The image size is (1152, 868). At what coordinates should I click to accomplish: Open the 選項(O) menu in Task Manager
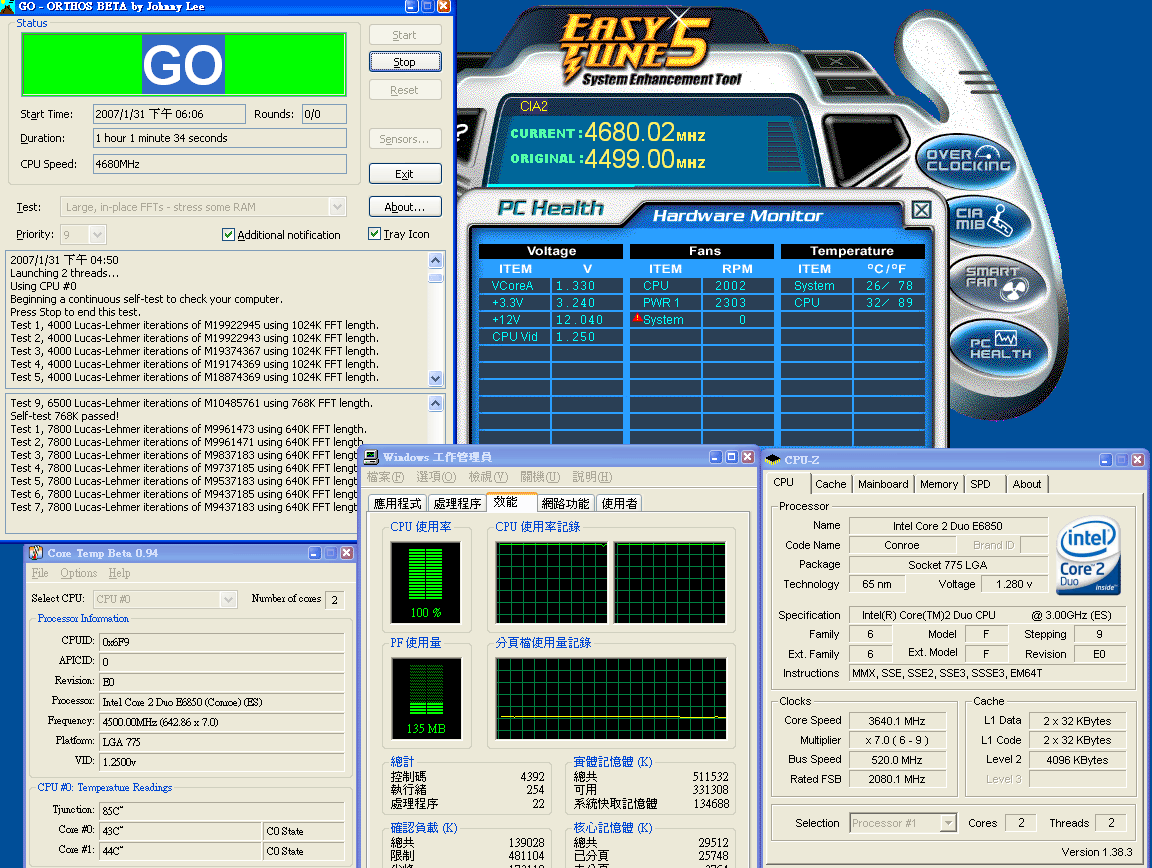pos(436,477)
